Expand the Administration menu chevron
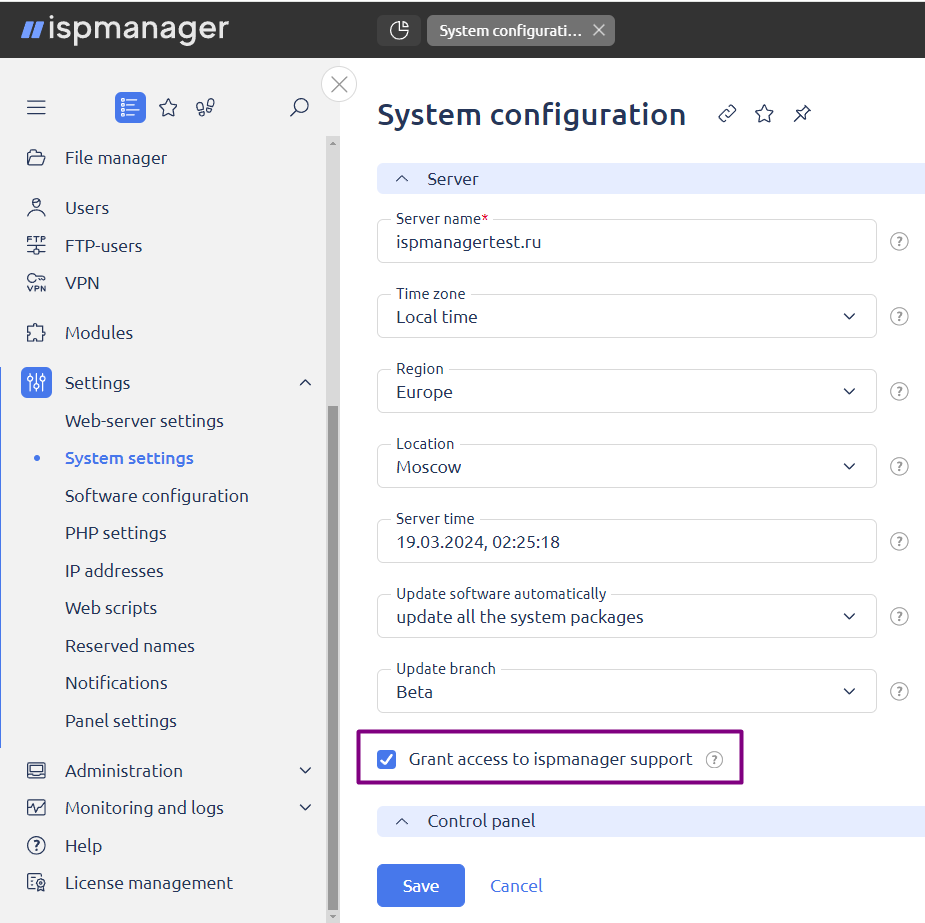This screenshot has width=925, height=923. pyautogui.click(x=305, y=770)
